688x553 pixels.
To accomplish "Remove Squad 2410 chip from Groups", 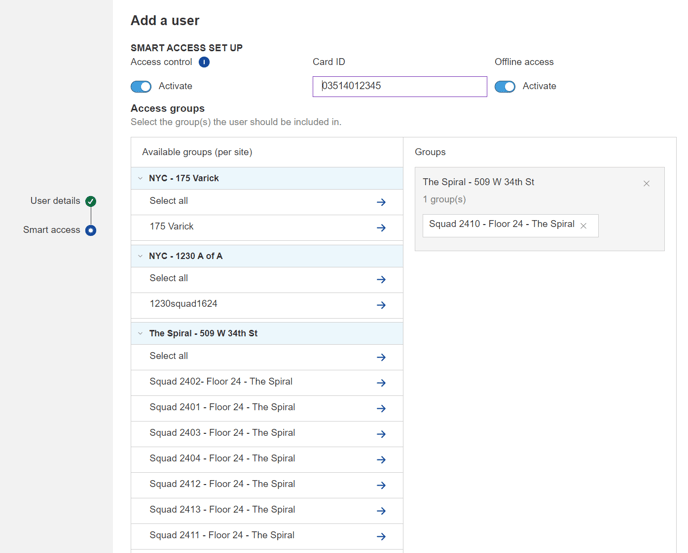I will [584, 226].
